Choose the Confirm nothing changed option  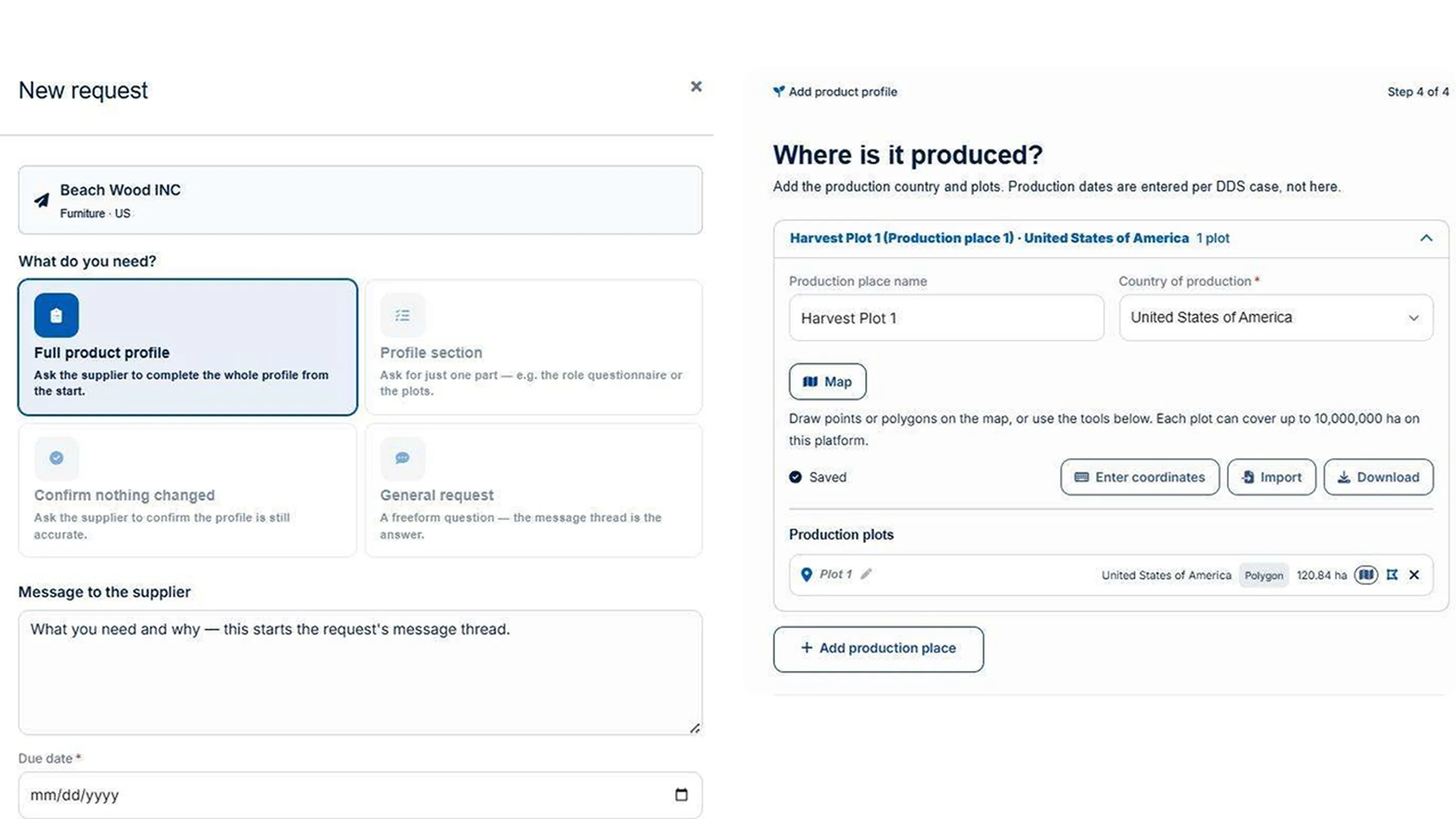pos(188,490)
